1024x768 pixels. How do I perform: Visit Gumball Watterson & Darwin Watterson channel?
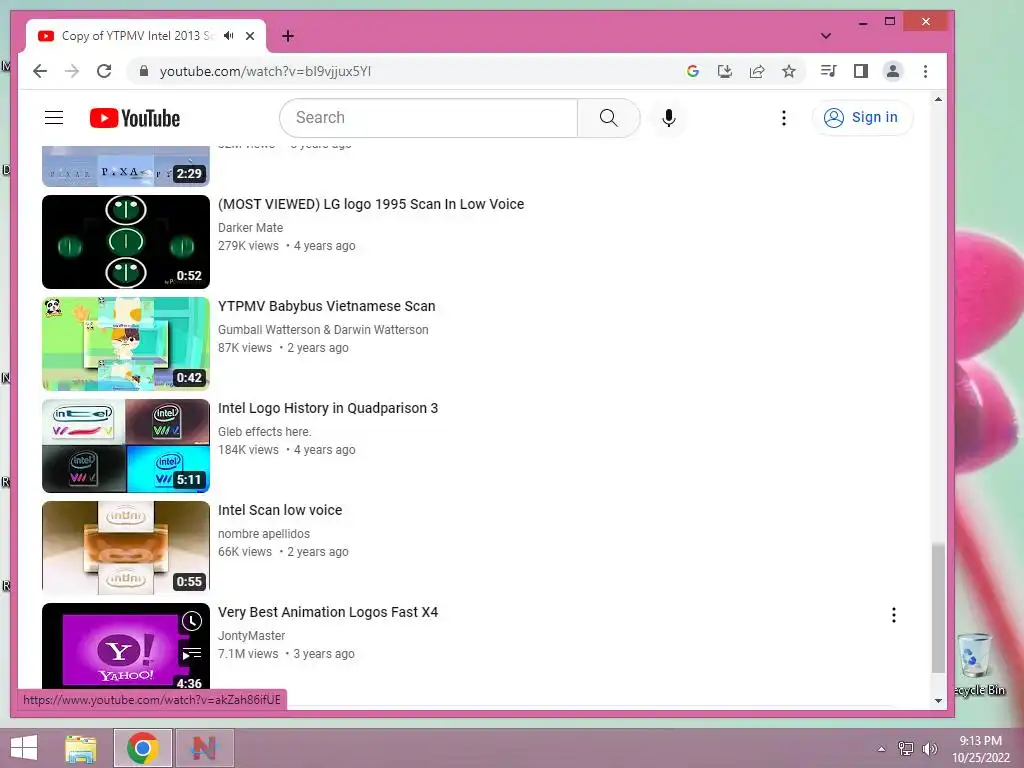pyautogui.click(x=323, y=329)
